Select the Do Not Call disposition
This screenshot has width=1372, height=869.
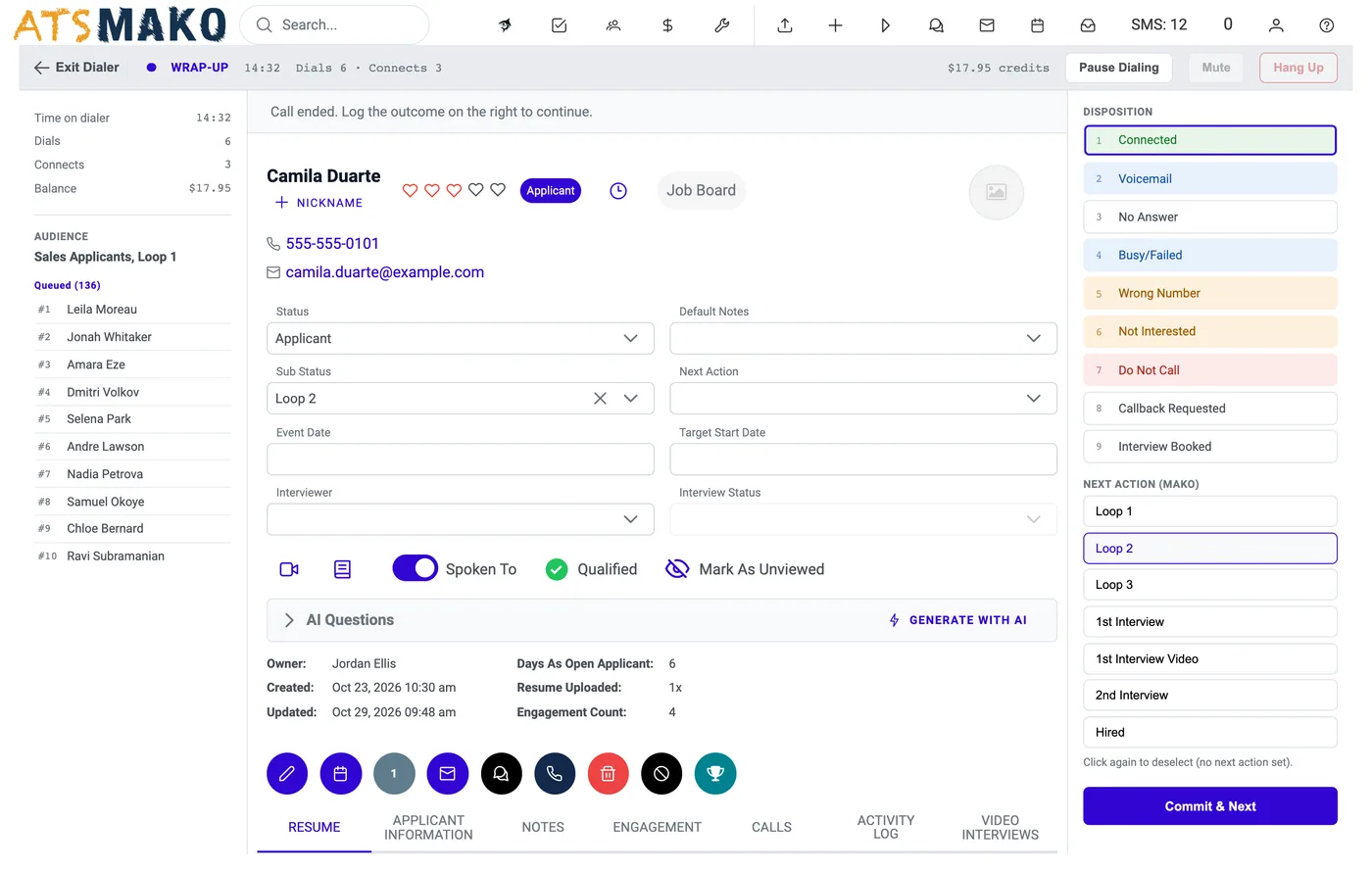(1210, 370)
